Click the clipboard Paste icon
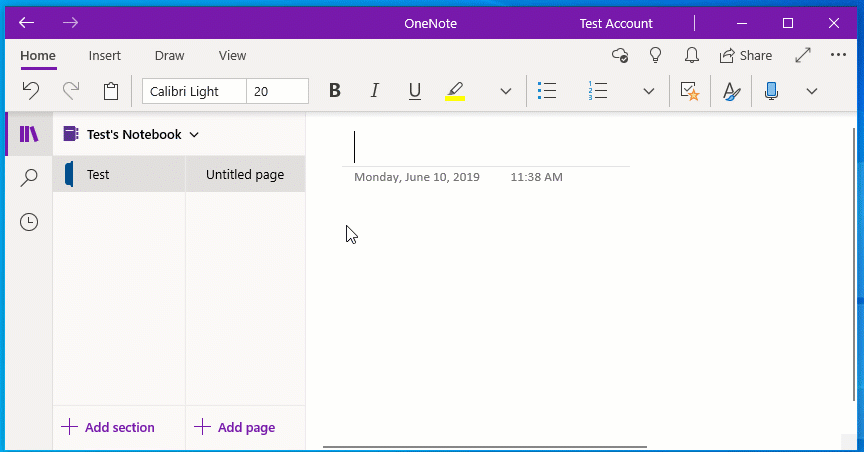Image resolution: width=864 pixels, height=452 pixels. [111, 91]
